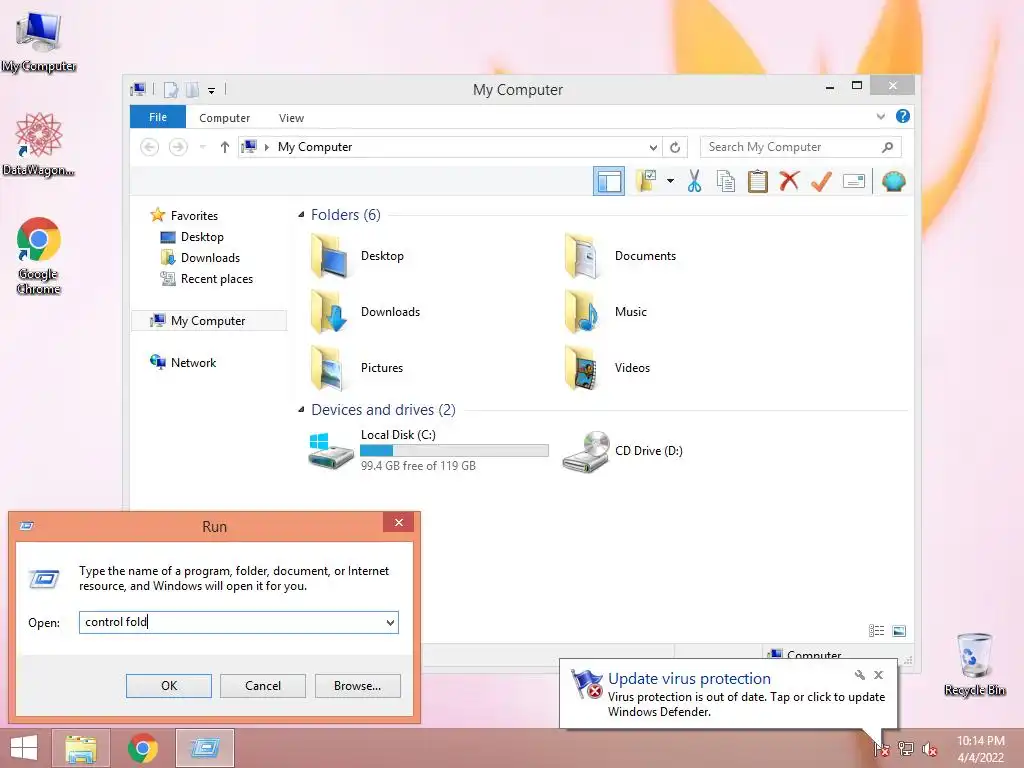
Task: Select Favorites in navigation pane
Action: click(x=194, y=216)
